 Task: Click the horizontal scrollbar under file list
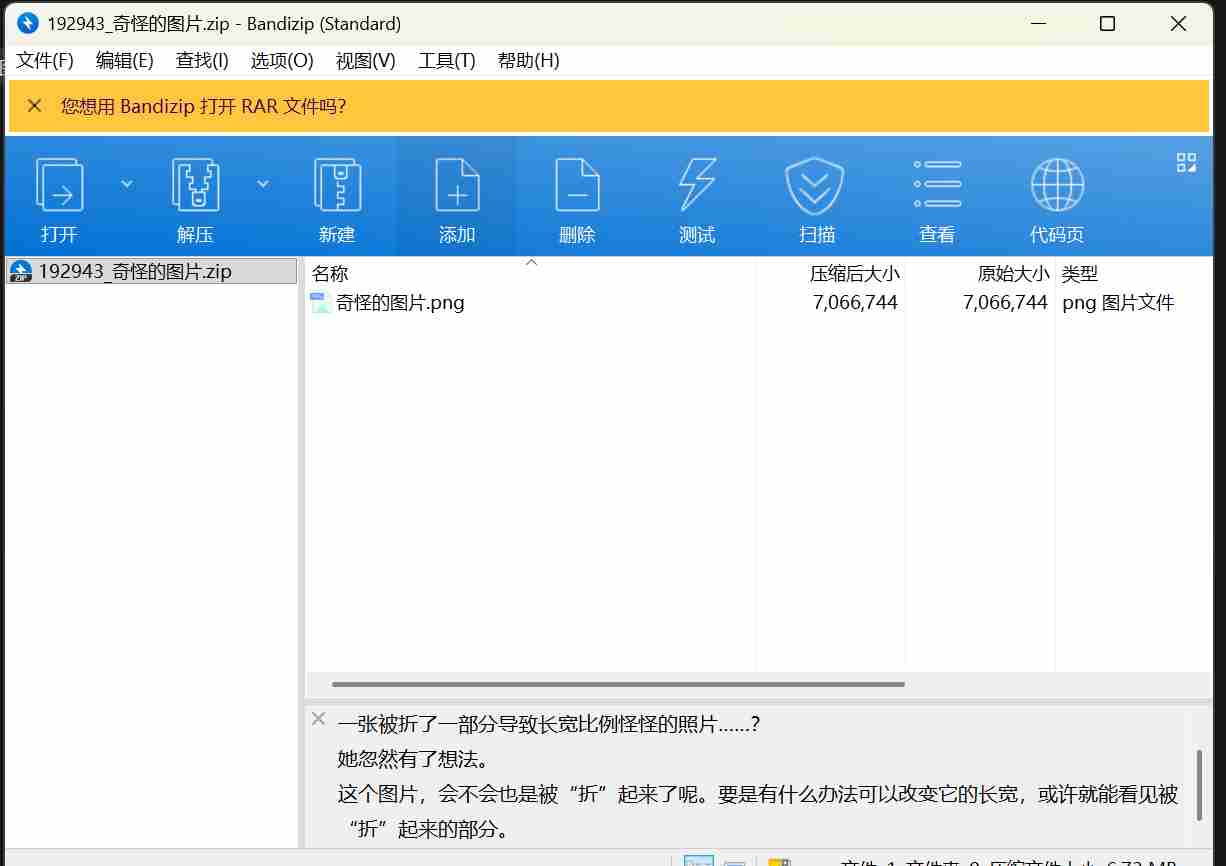[618, 685]
